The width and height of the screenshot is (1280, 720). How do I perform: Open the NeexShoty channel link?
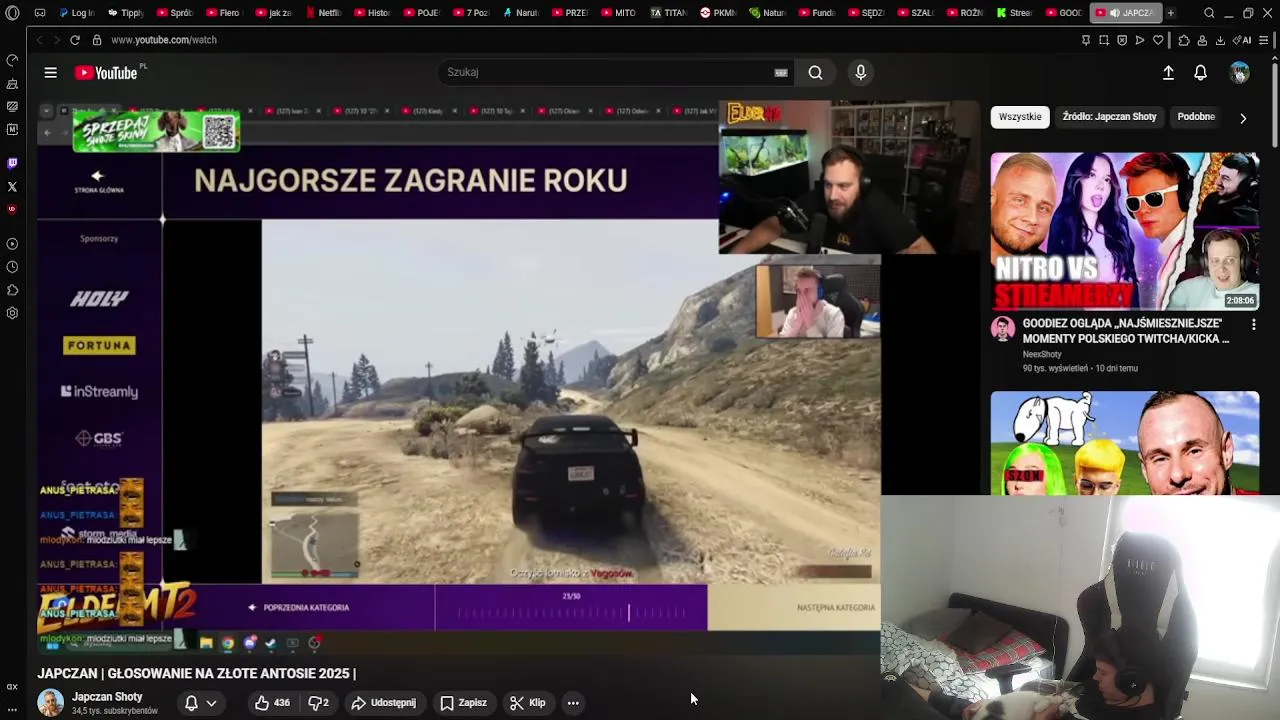(x=1042, y=354)
